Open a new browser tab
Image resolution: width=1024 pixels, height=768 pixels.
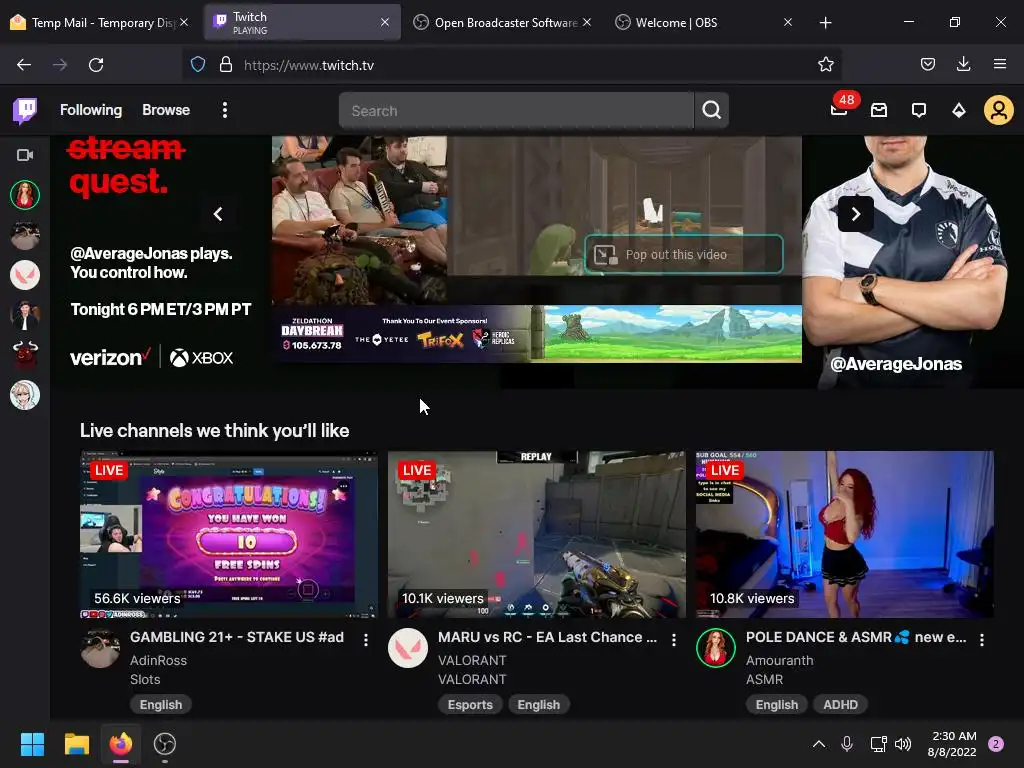[x=825, y=22]
